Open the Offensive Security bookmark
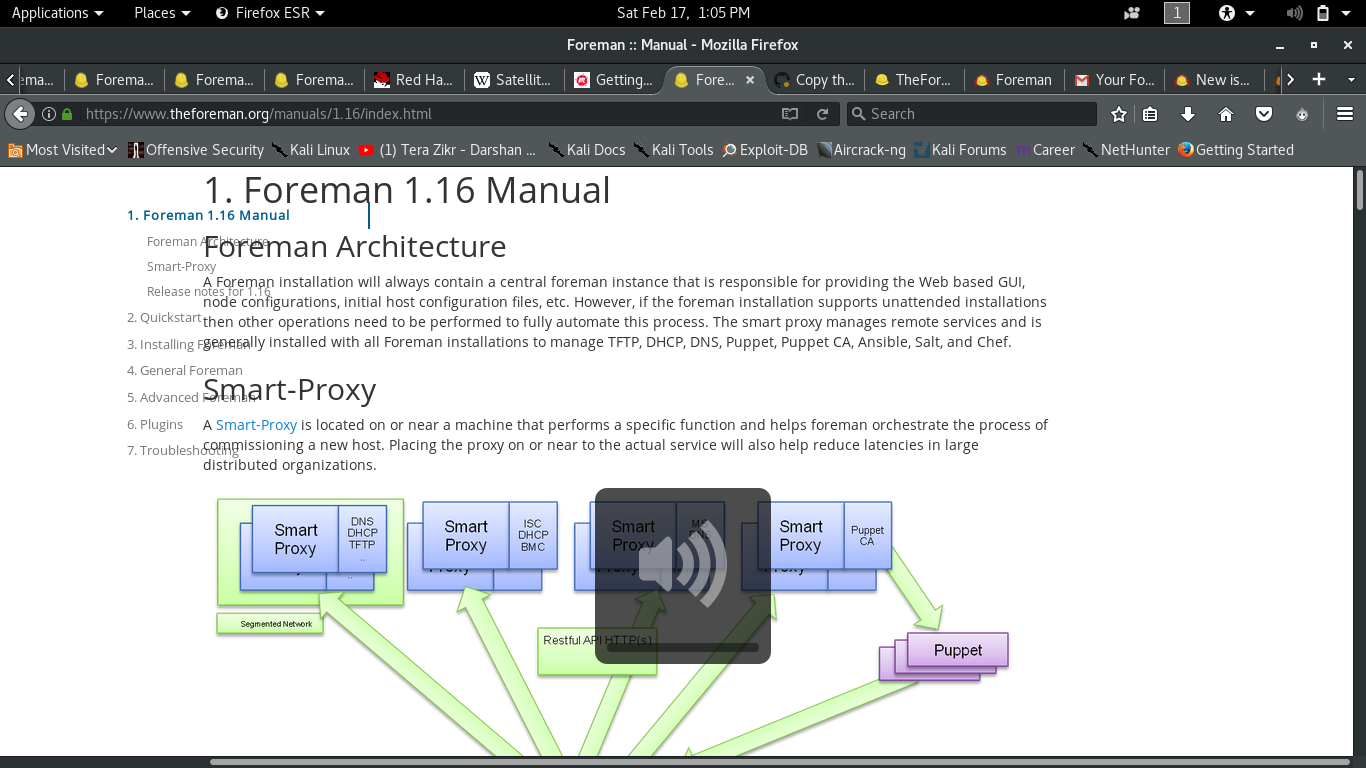Image resolution: width=1366 pixels, height=768 pixels. 195,150
